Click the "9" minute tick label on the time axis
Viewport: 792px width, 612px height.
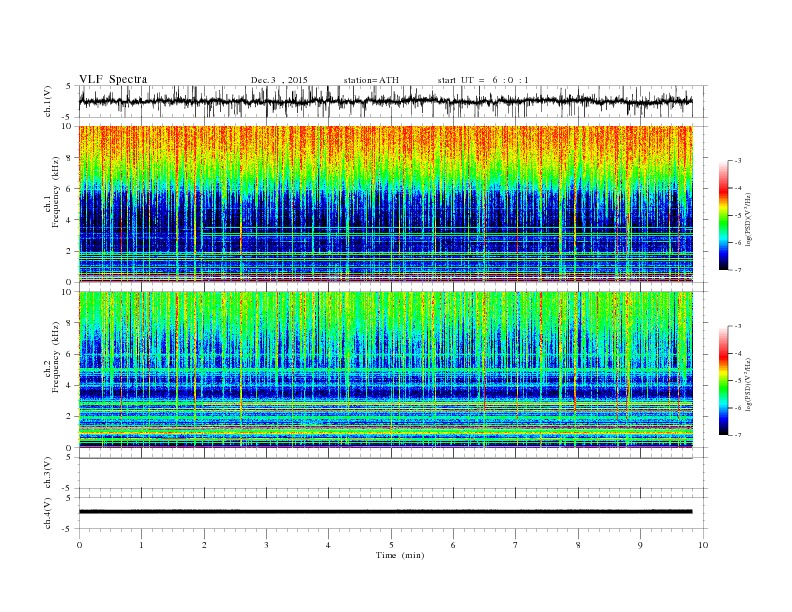640,545
